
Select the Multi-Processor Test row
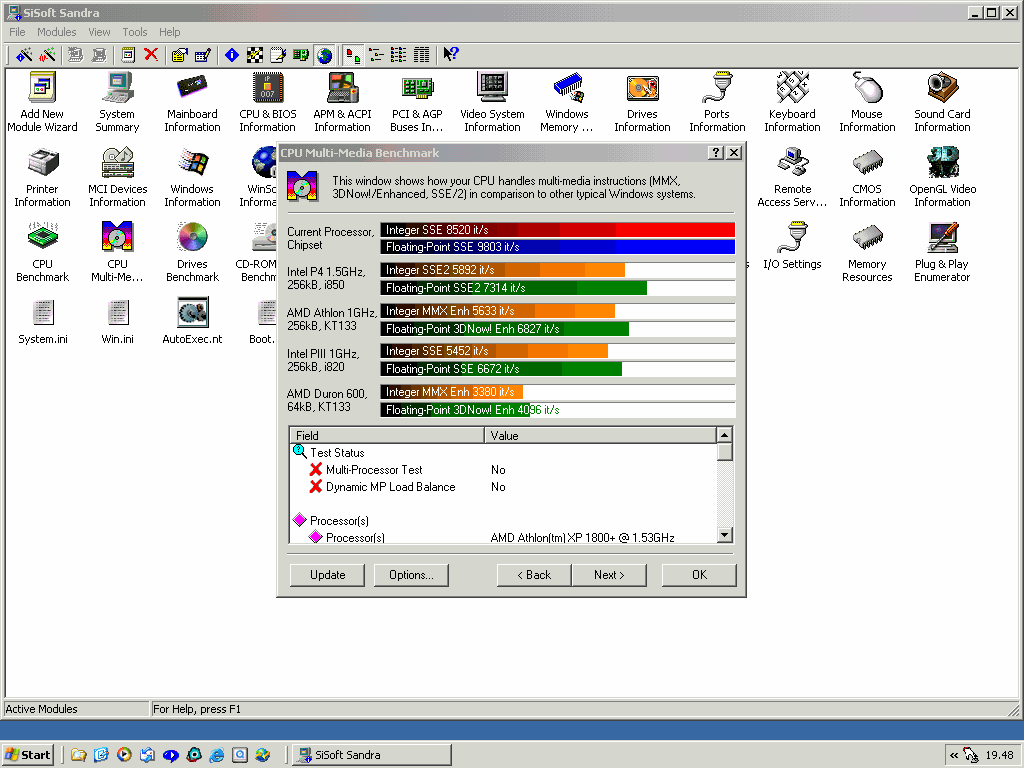tap(374, 470)
